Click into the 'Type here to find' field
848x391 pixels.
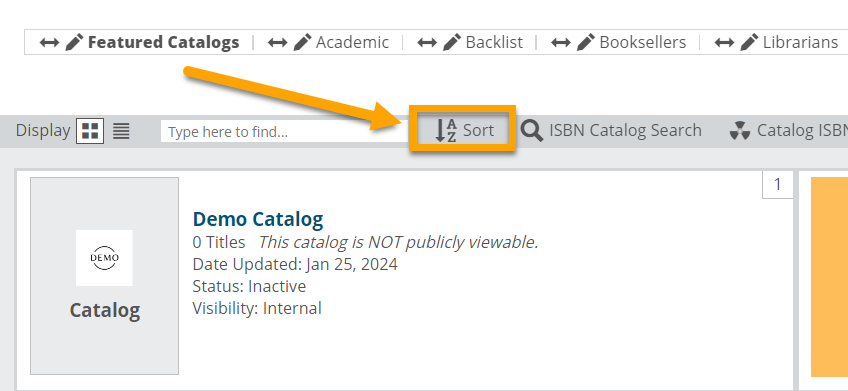[285, 131]
